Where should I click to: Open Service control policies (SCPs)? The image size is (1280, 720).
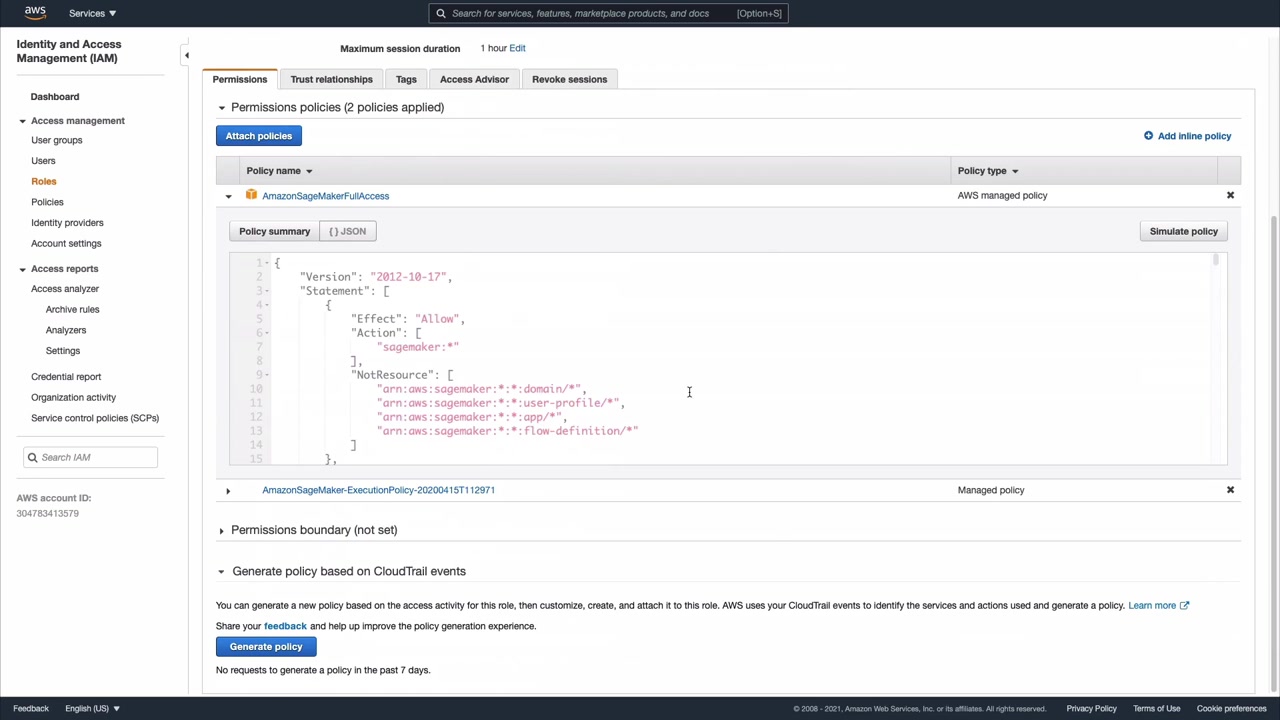coord(95,418)
